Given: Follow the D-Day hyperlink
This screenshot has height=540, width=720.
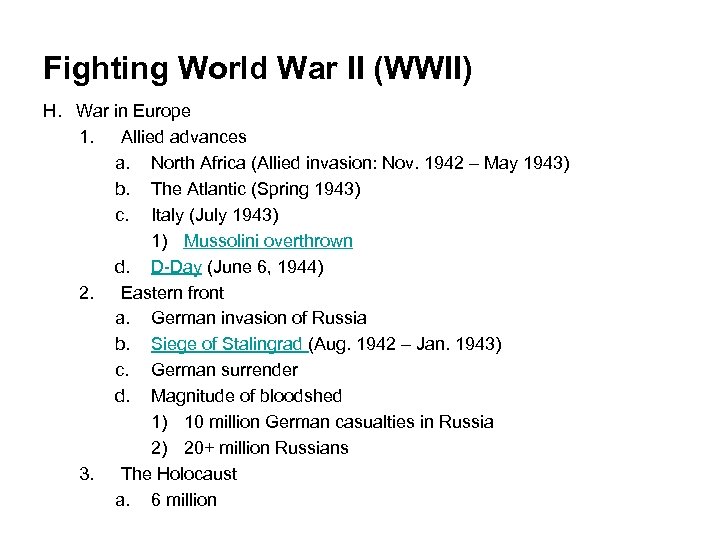Looking at the screenshot, I should [176, 267].
